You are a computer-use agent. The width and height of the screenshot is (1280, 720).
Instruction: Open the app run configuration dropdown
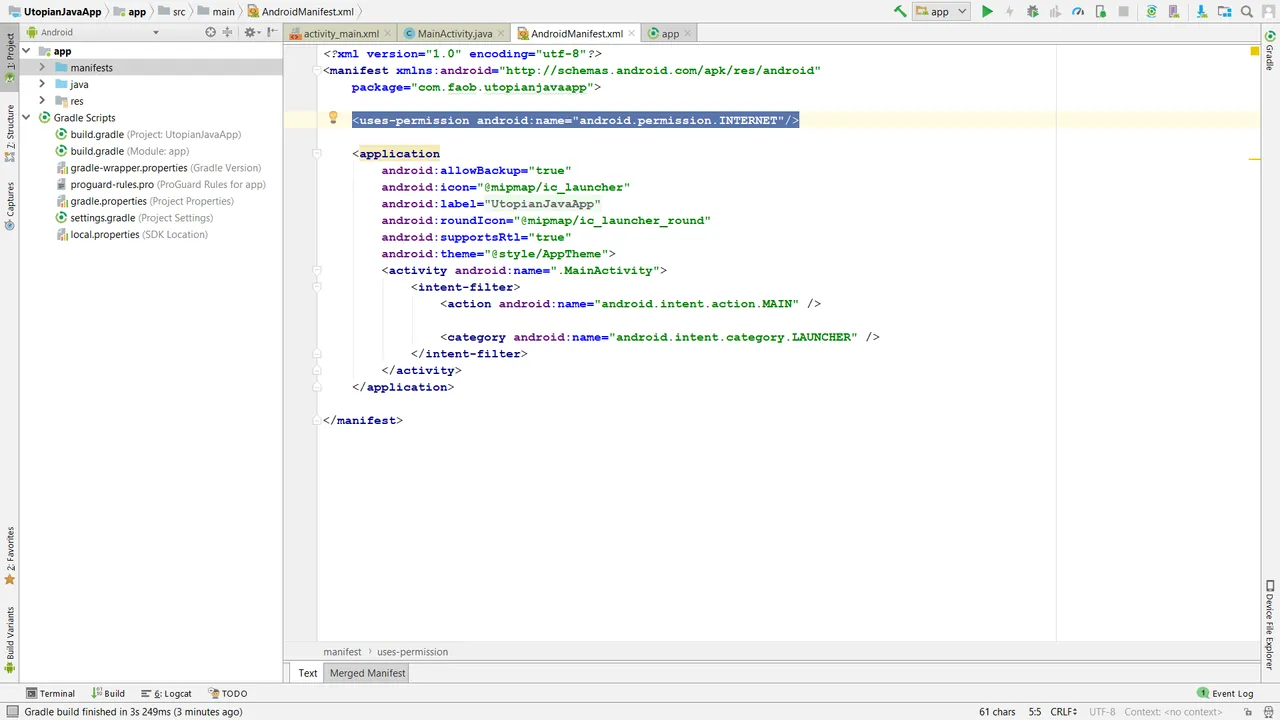(941, 12)
